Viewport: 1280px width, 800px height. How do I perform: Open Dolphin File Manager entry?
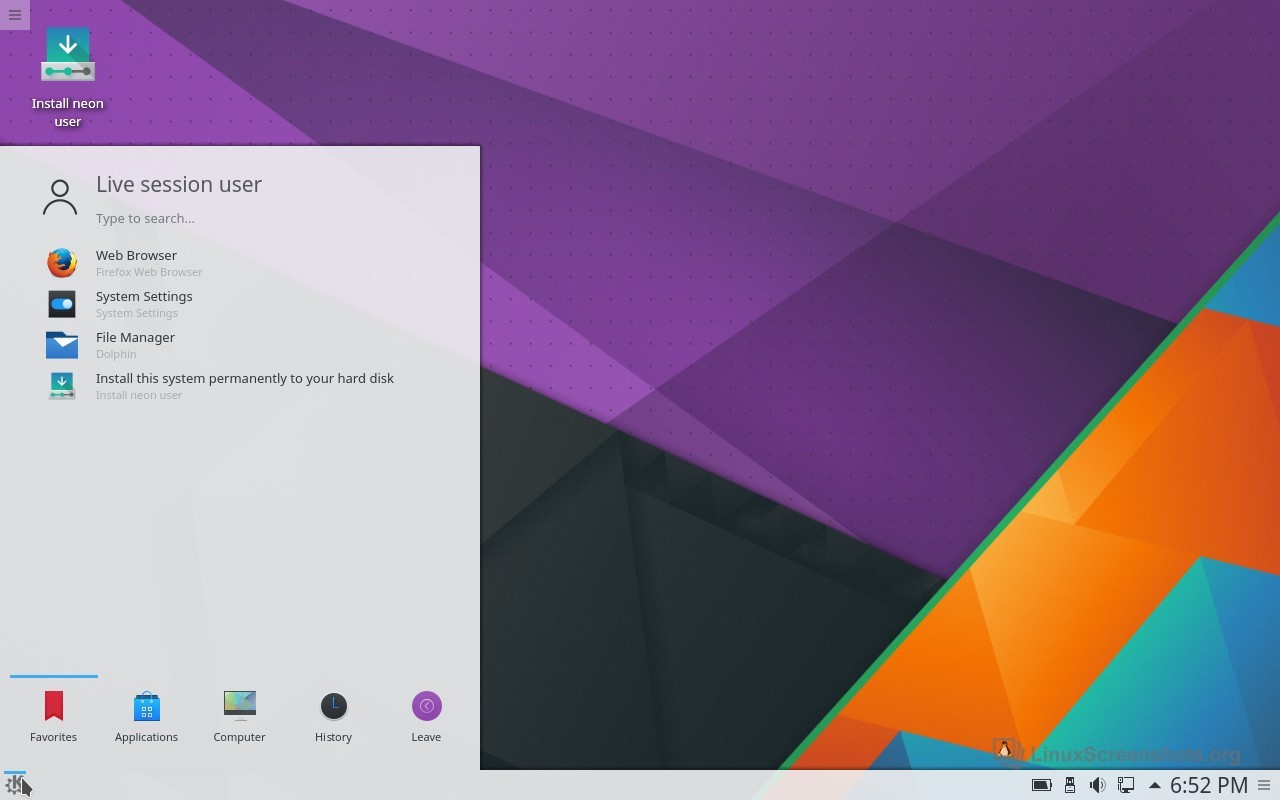pyautogui.click(x=135, y=344)
